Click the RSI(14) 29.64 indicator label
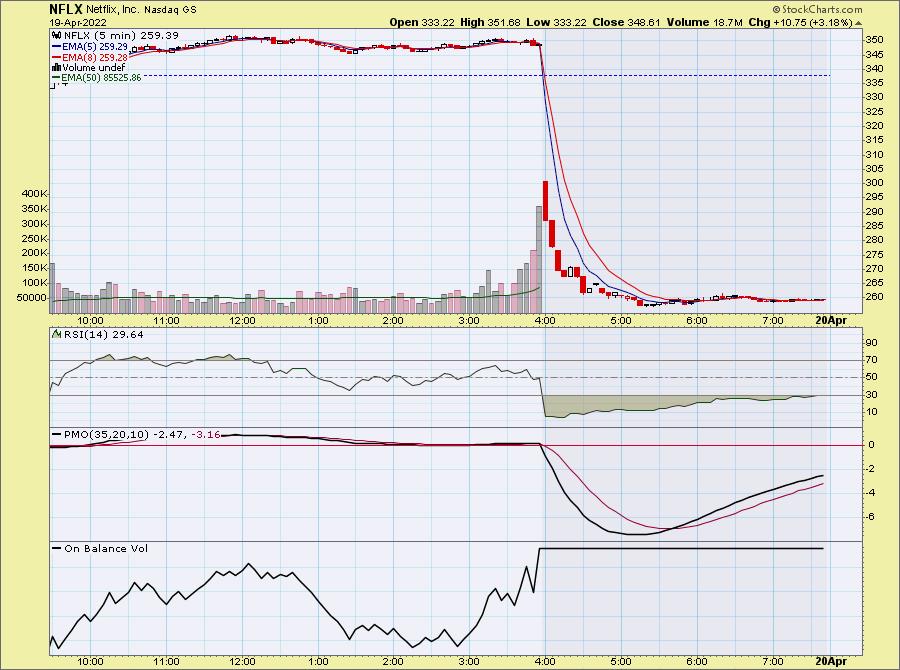 click(103, 334)
